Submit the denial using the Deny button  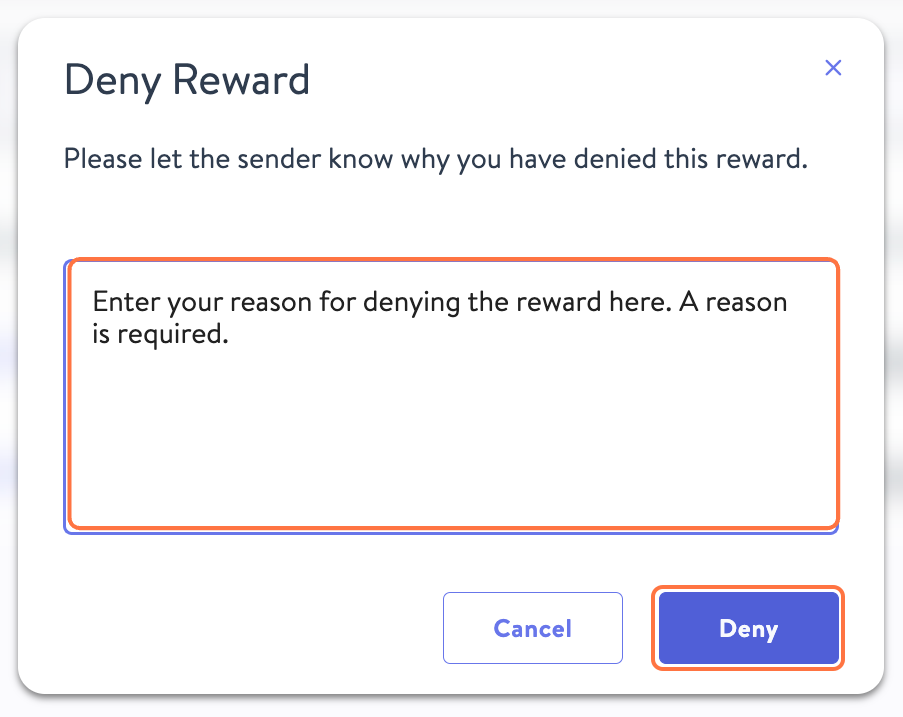(747, 628)
